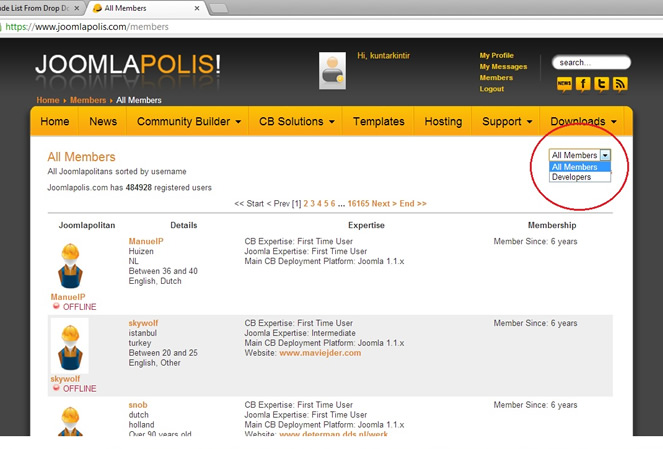Switch to the first browser tab

point(40,8)
